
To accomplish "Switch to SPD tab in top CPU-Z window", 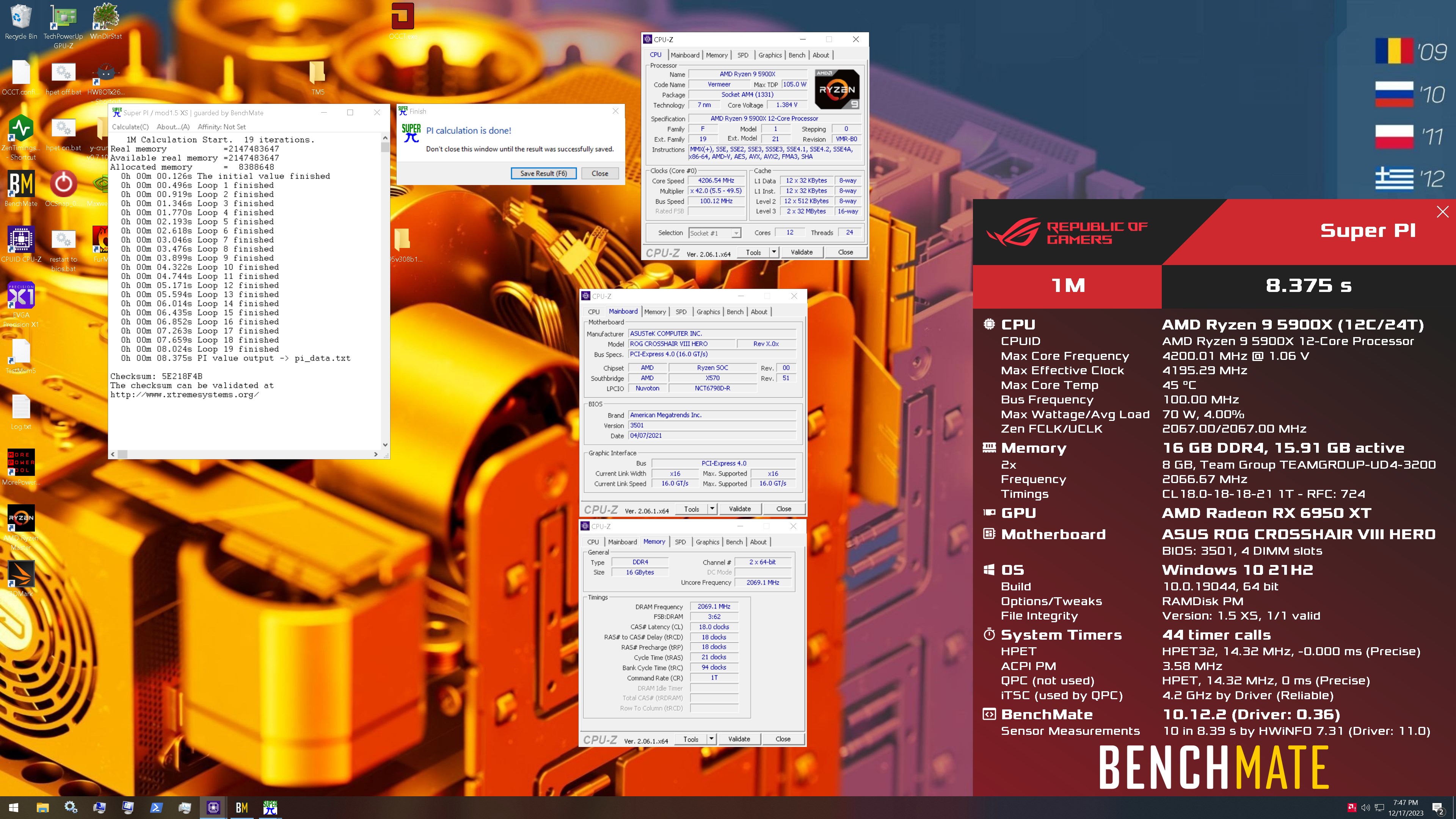I will (743, 55).
